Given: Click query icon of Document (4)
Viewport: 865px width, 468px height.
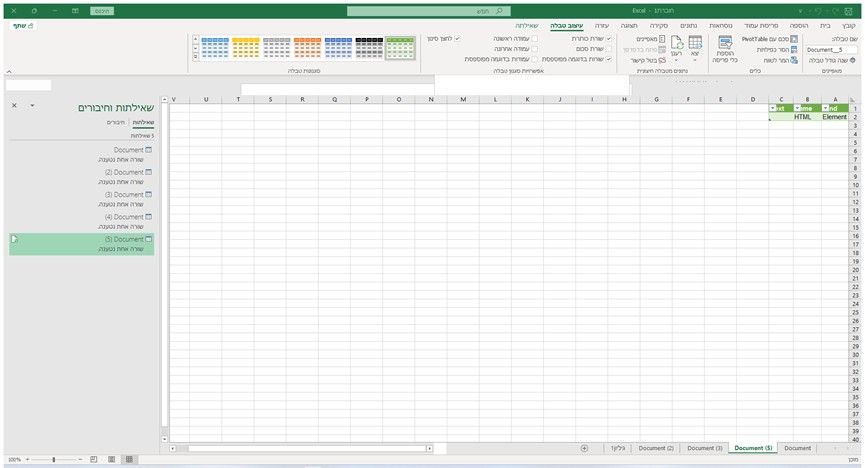Looking at the screenshot, I should pyautogui.click(x=148, y=217).
